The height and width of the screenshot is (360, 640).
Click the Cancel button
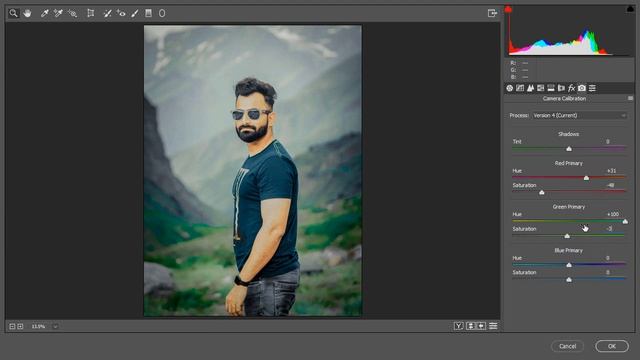tap(567, 346)
